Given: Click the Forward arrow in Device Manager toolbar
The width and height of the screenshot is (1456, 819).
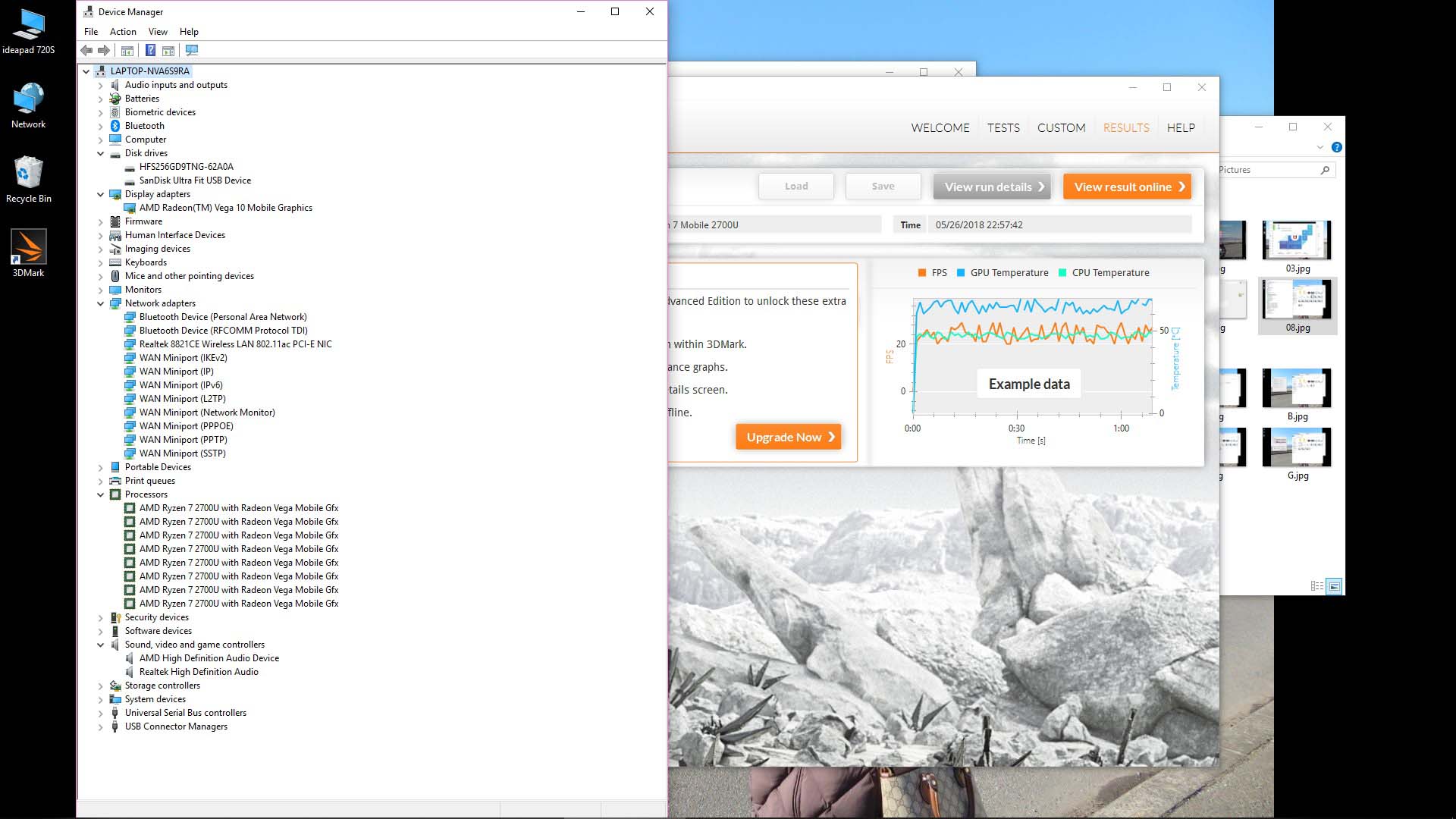Looking at the screenshot, I should [104, 50].
